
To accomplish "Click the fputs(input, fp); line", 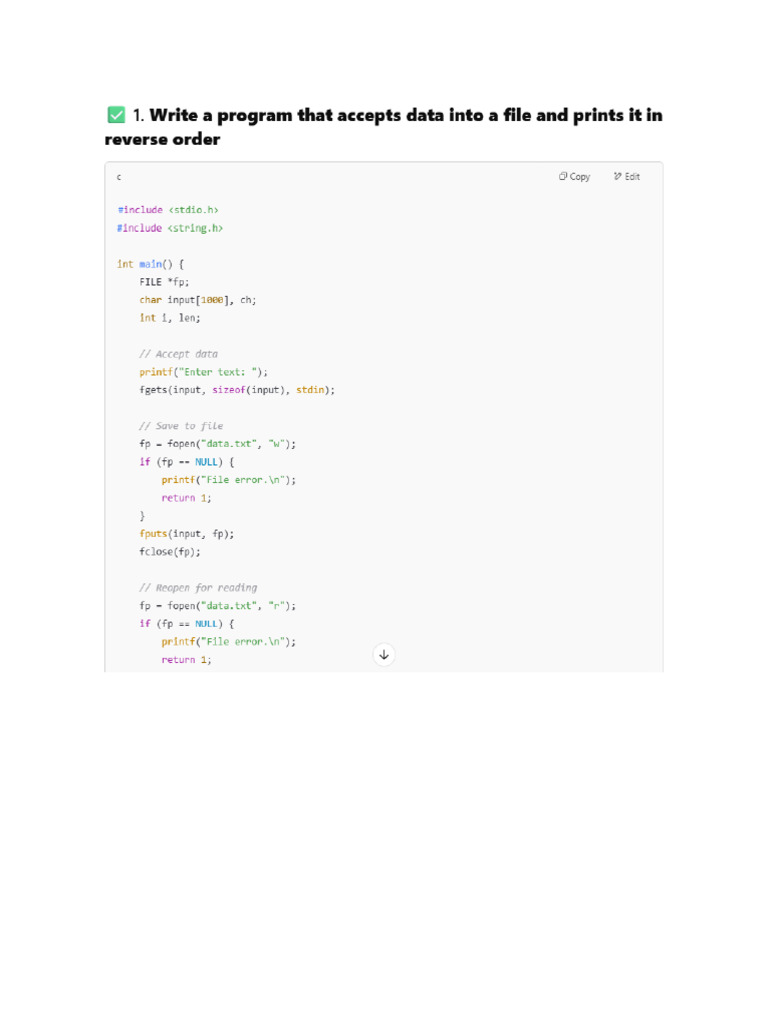I will (x=186, y=534).
